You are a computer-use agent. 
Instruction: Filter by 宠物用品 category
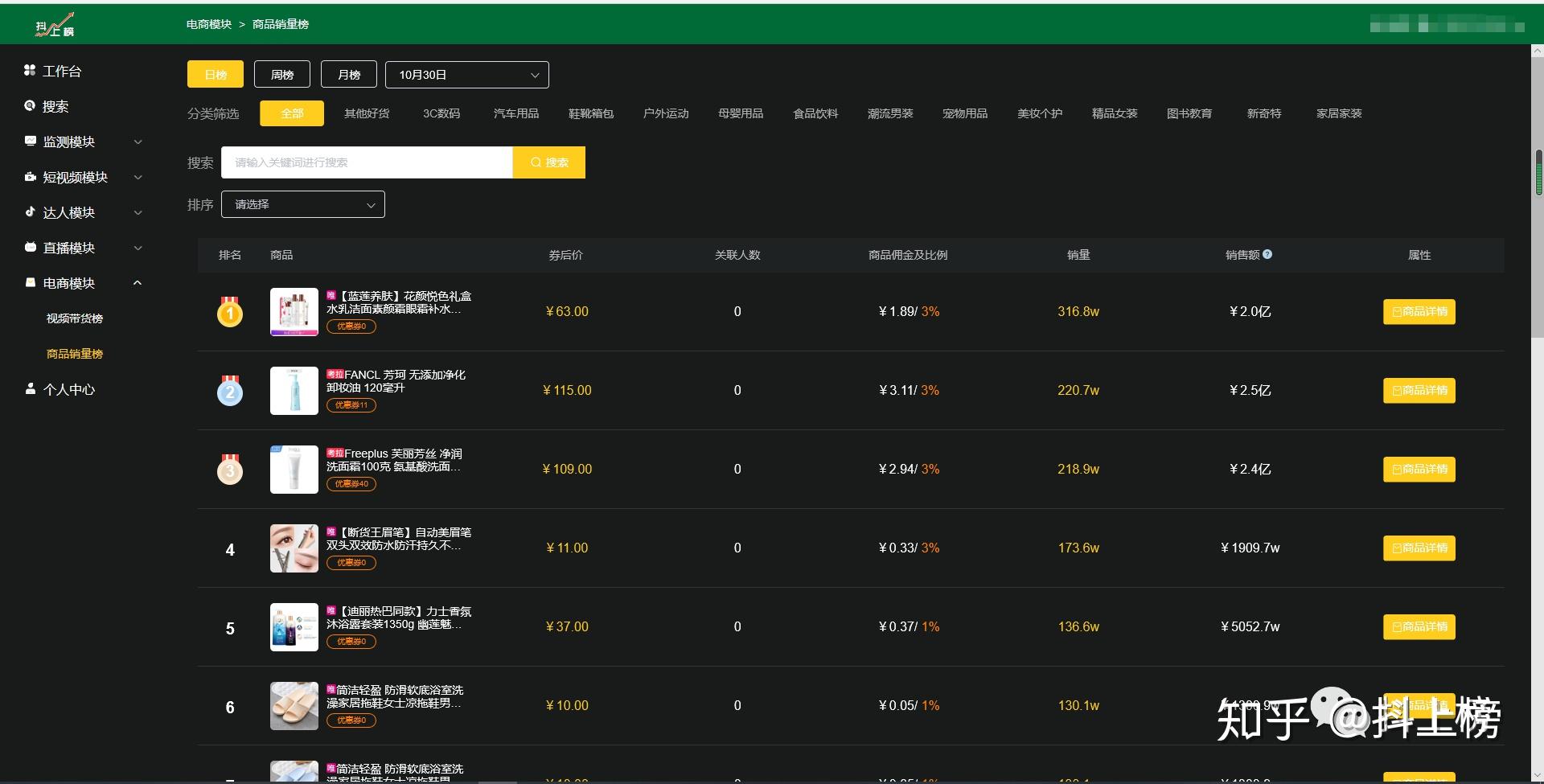tap(965, 113)
